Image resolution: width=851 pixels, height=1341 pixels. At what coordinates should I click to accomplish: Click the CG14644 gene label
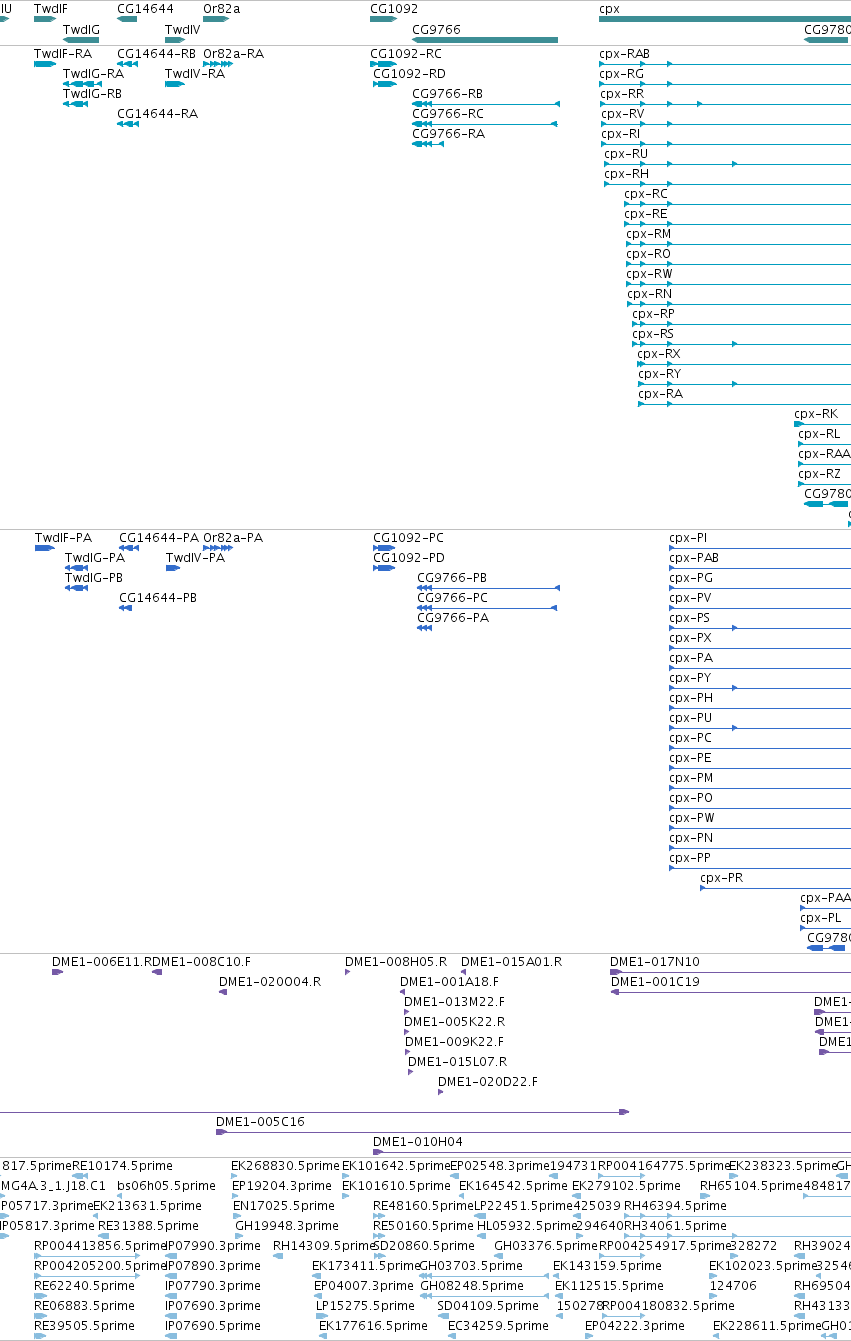point(145,9)
